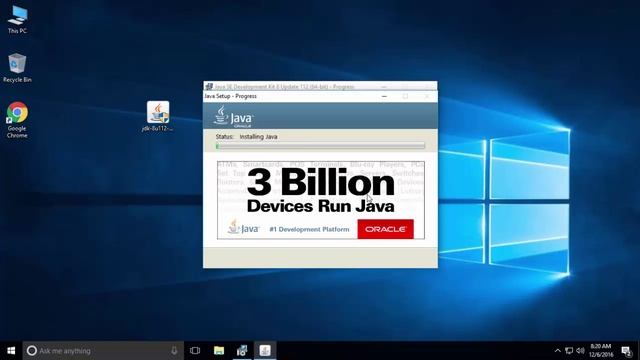Screen dimensions: 640x360
Task: Click the Cortana circle icon
Action: (31, 351)
